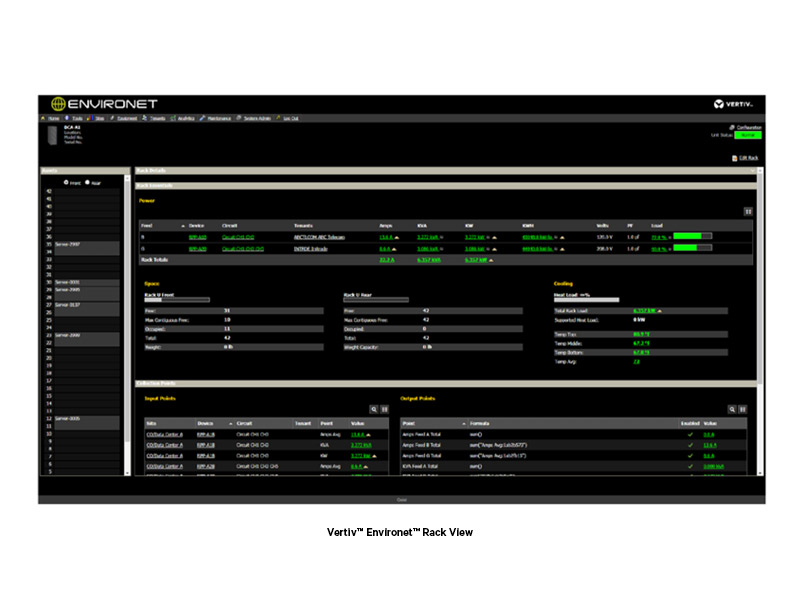Open the first Circuit link in Power table
The image size is (800, 600).
coord(236,237)
